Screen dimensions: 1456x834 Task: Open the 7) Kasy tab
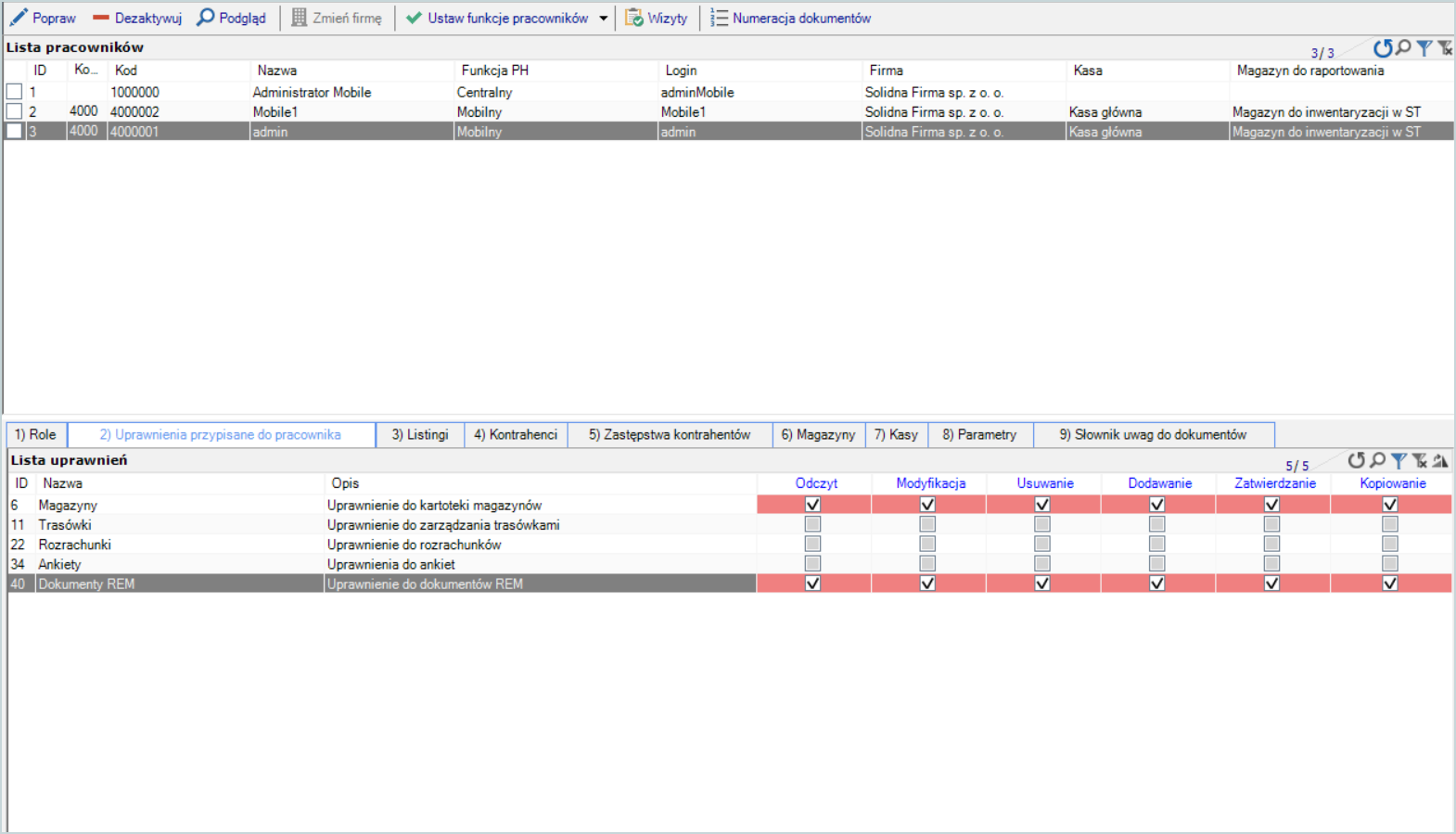tap(896, 434)
